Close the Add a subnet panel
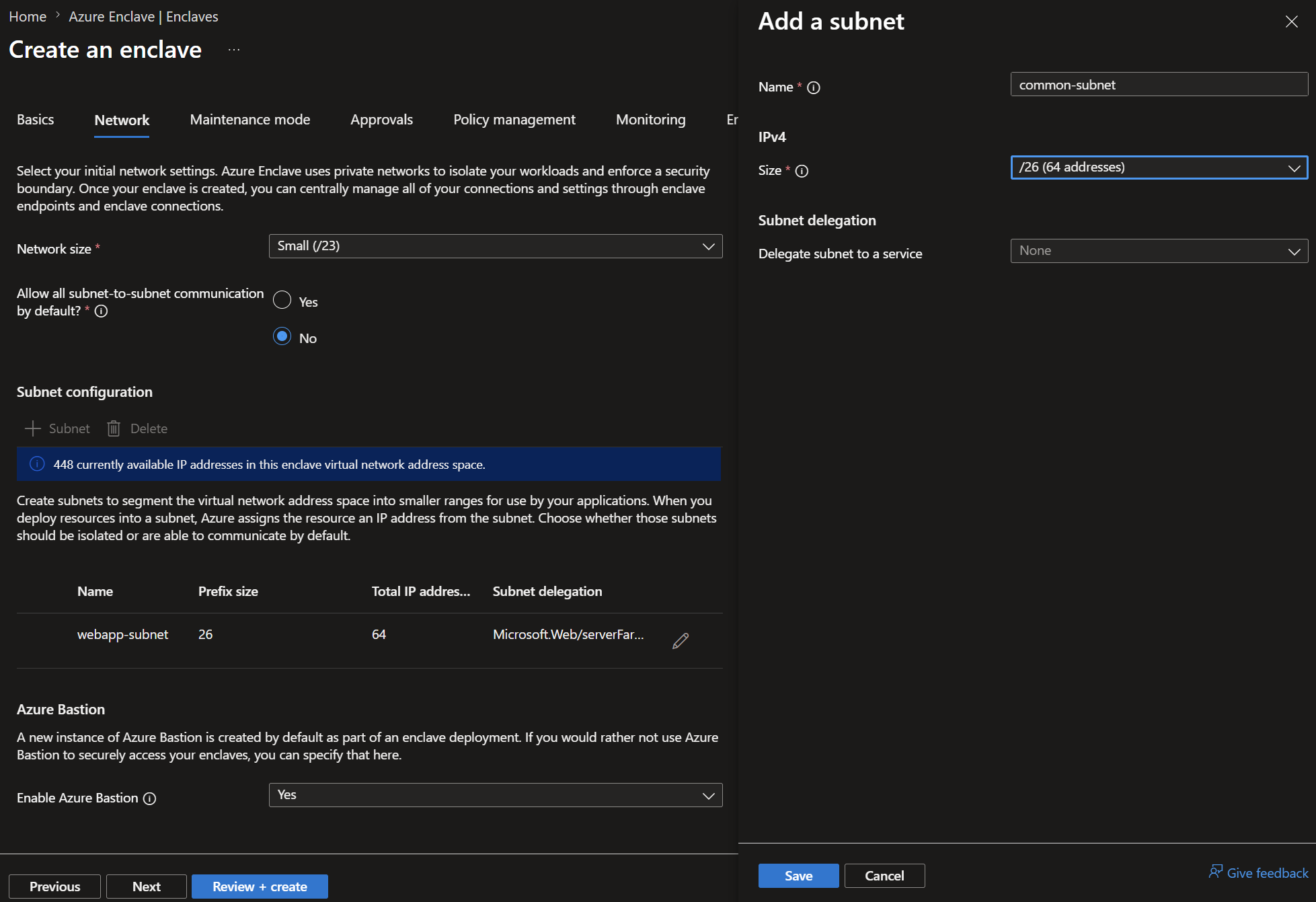Screen dimensions: 1316x902 tap(1291, 22)
